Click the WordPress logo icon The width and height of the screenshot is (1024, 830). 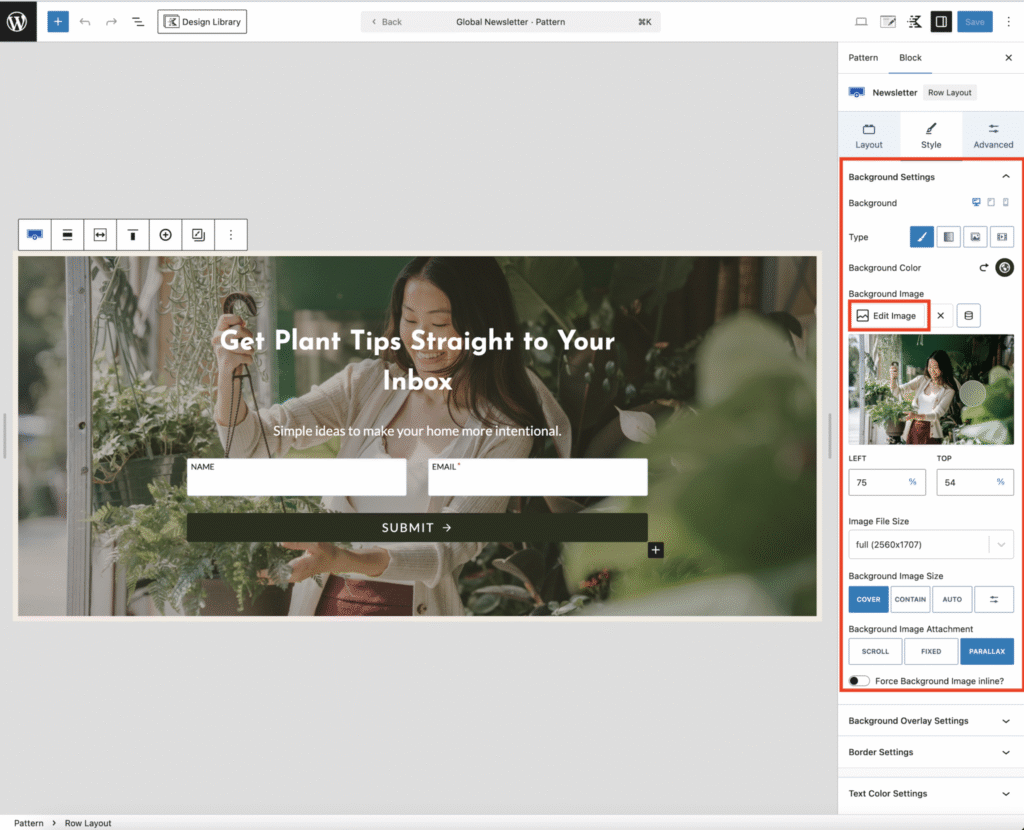coord(18,21)
